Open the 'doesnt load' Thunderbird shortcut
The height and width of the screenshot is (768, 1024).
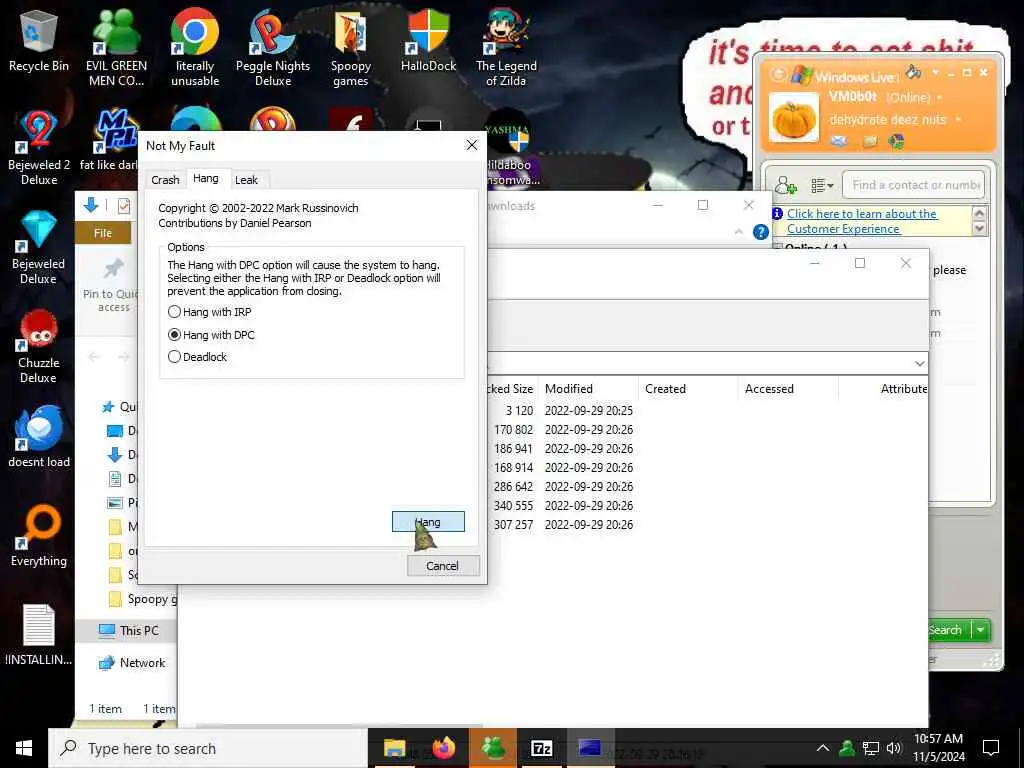(39, 437)
